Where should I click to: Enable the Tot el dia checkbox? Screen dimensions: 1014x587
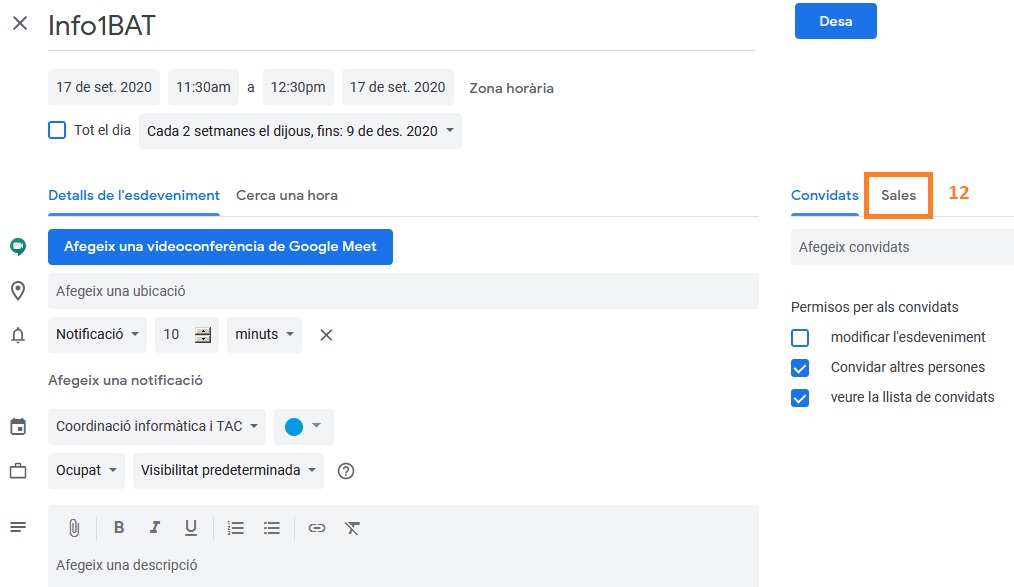click(57, 130)
